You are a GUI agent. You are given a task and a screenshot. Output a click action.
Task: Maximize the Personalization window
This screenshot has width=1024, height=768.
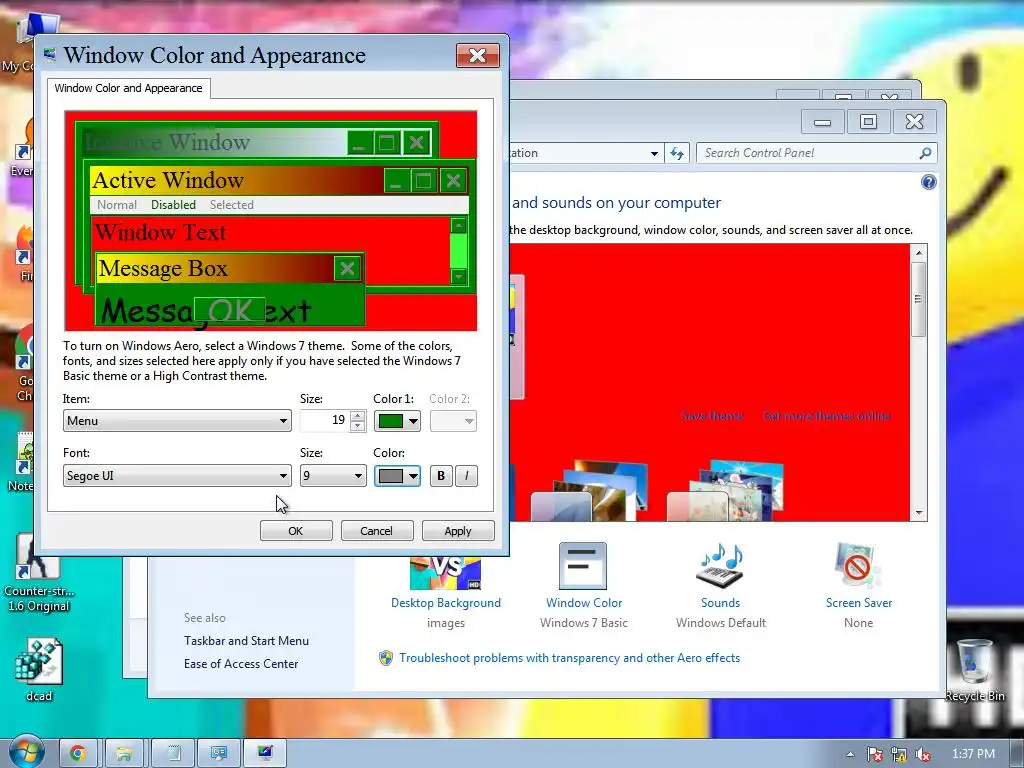[x=868, y=121]
